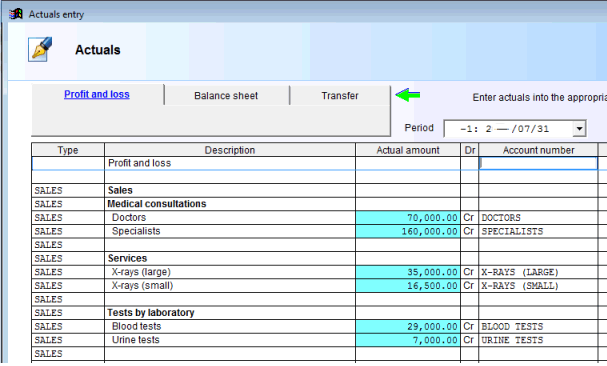Screen dimensions: 607x366
Task: Click the Account number input in first row
Action: tap(538, 163)
